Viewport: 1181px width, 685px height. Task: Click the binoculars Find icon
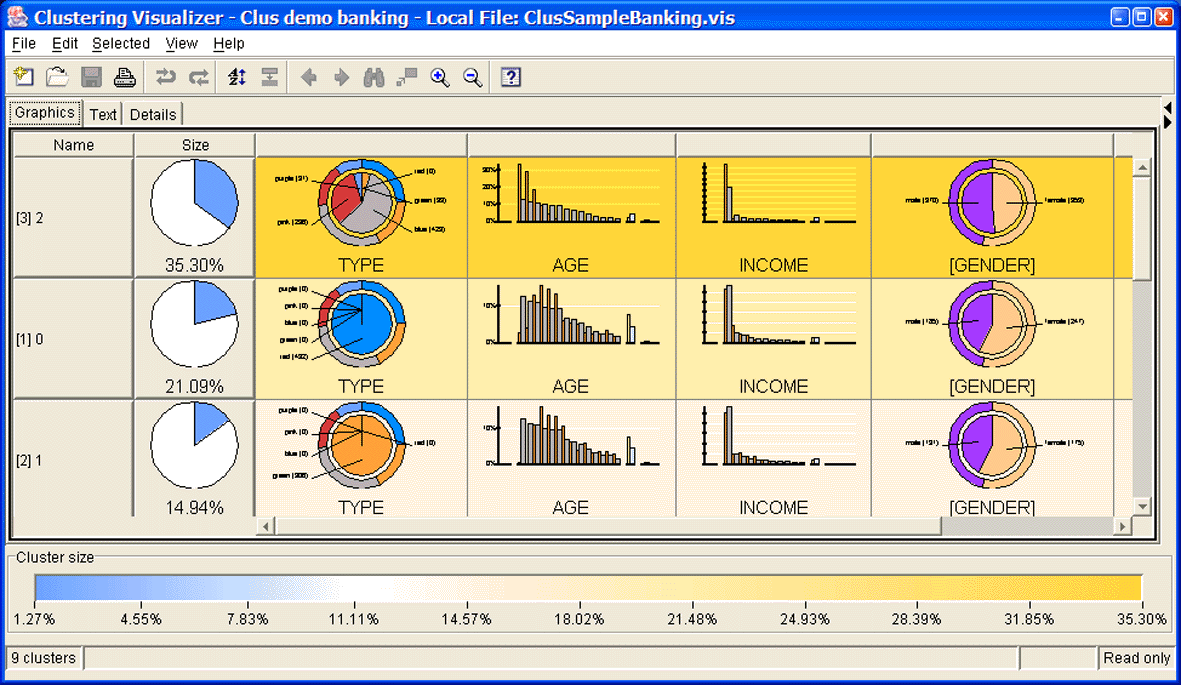click(x=374, y=77)
